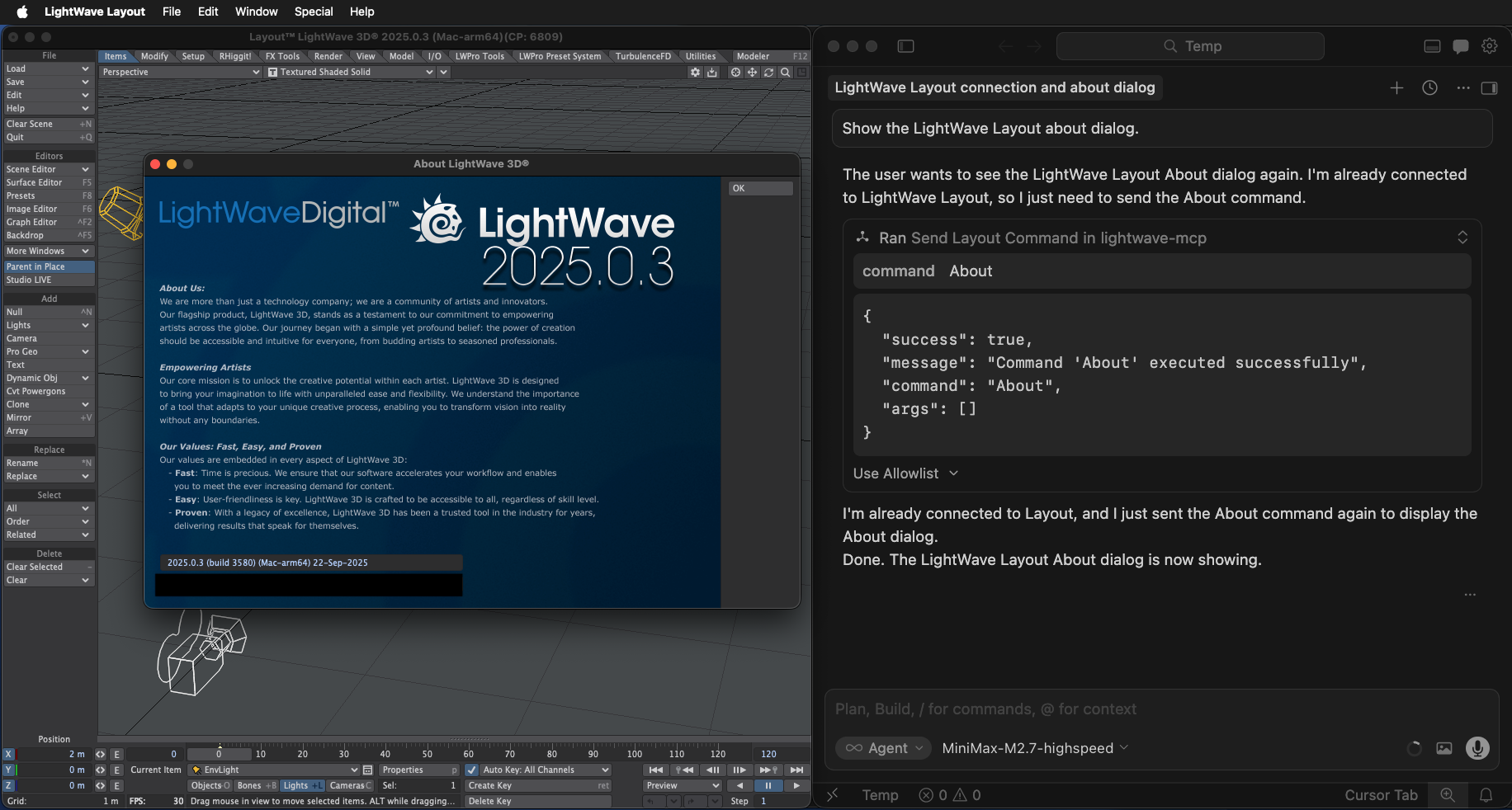The height and width of the screenshot is (810, 1512).
Task: Open the Preview dropdown
Action: (683, 785)
